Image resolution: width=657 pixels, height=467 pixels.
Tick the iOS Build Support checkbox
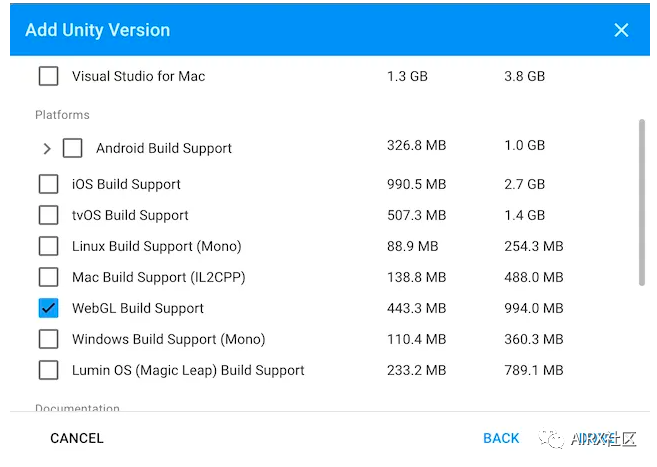(x=48, y=184)
